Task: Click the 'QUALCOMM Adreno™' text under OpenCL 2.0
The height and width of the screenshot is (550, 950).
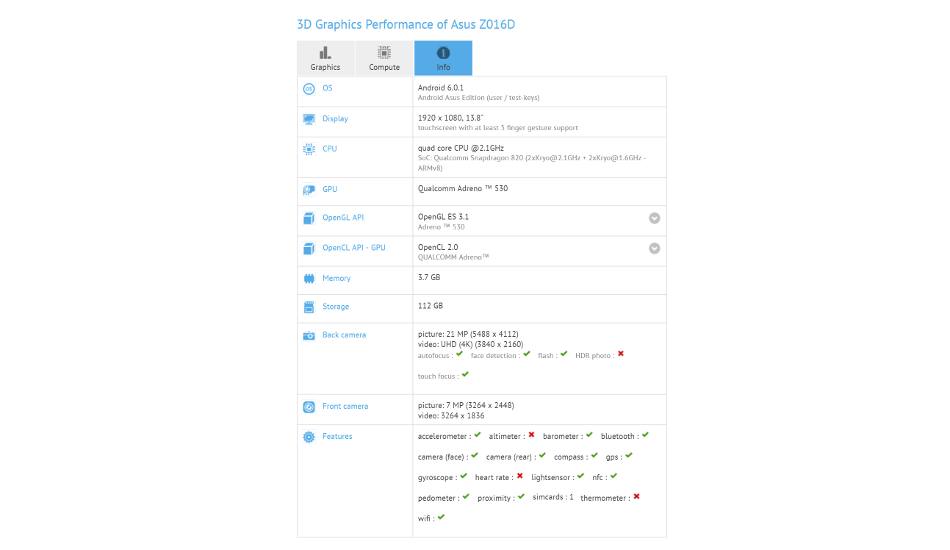Action: 453,257
